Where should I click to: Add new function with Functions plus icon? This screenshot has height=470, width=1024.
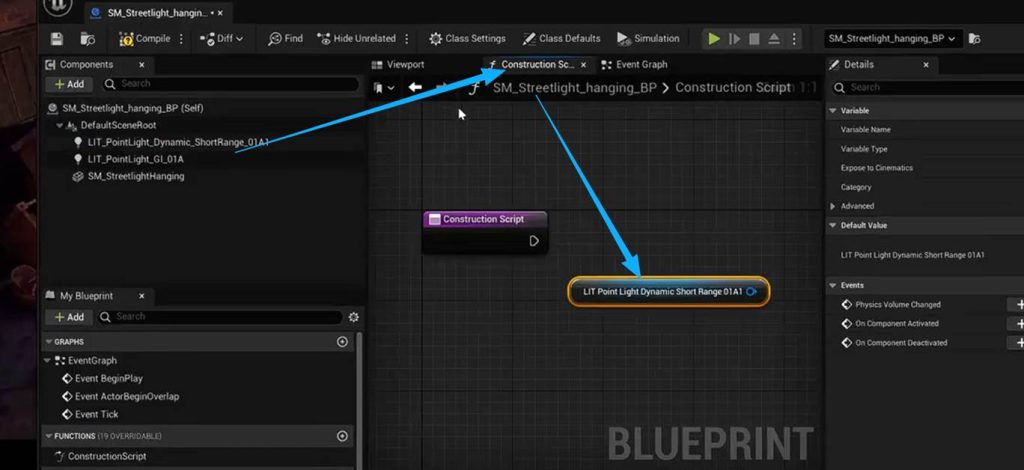(342, 436)
